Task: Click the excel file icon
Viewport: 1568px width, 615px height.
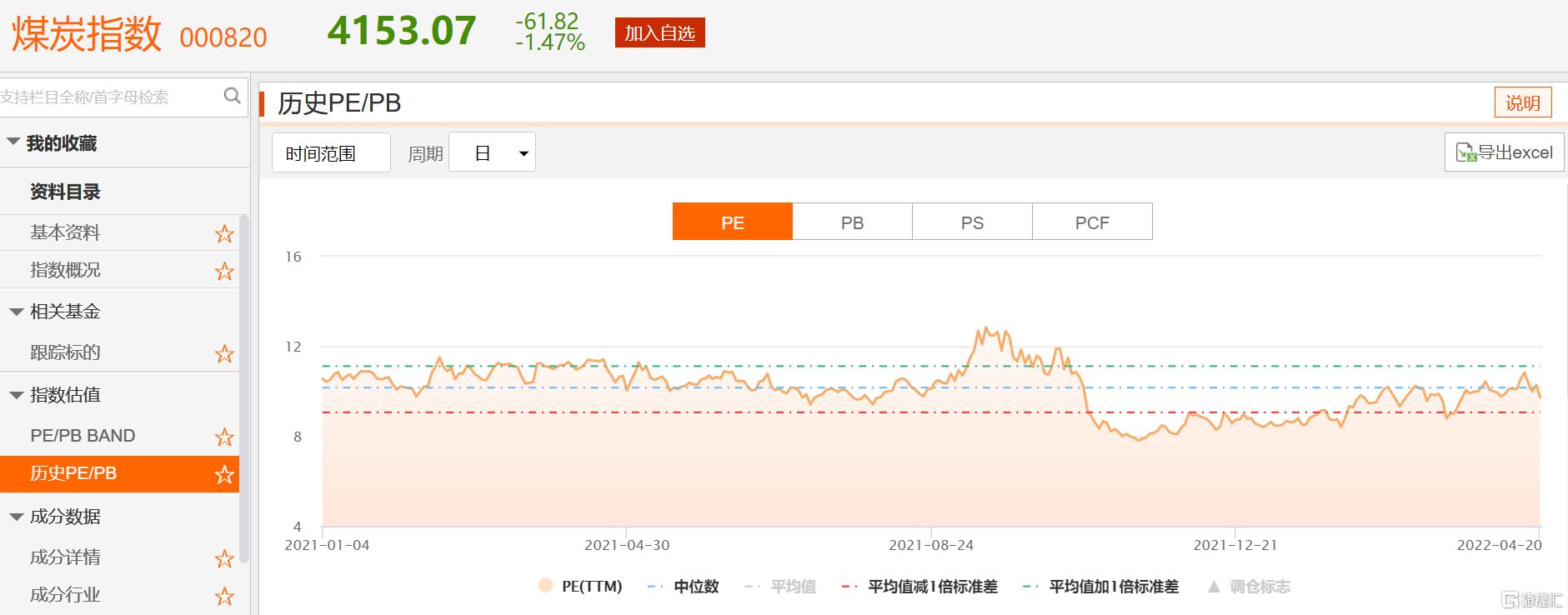Action: (1466, 152)
